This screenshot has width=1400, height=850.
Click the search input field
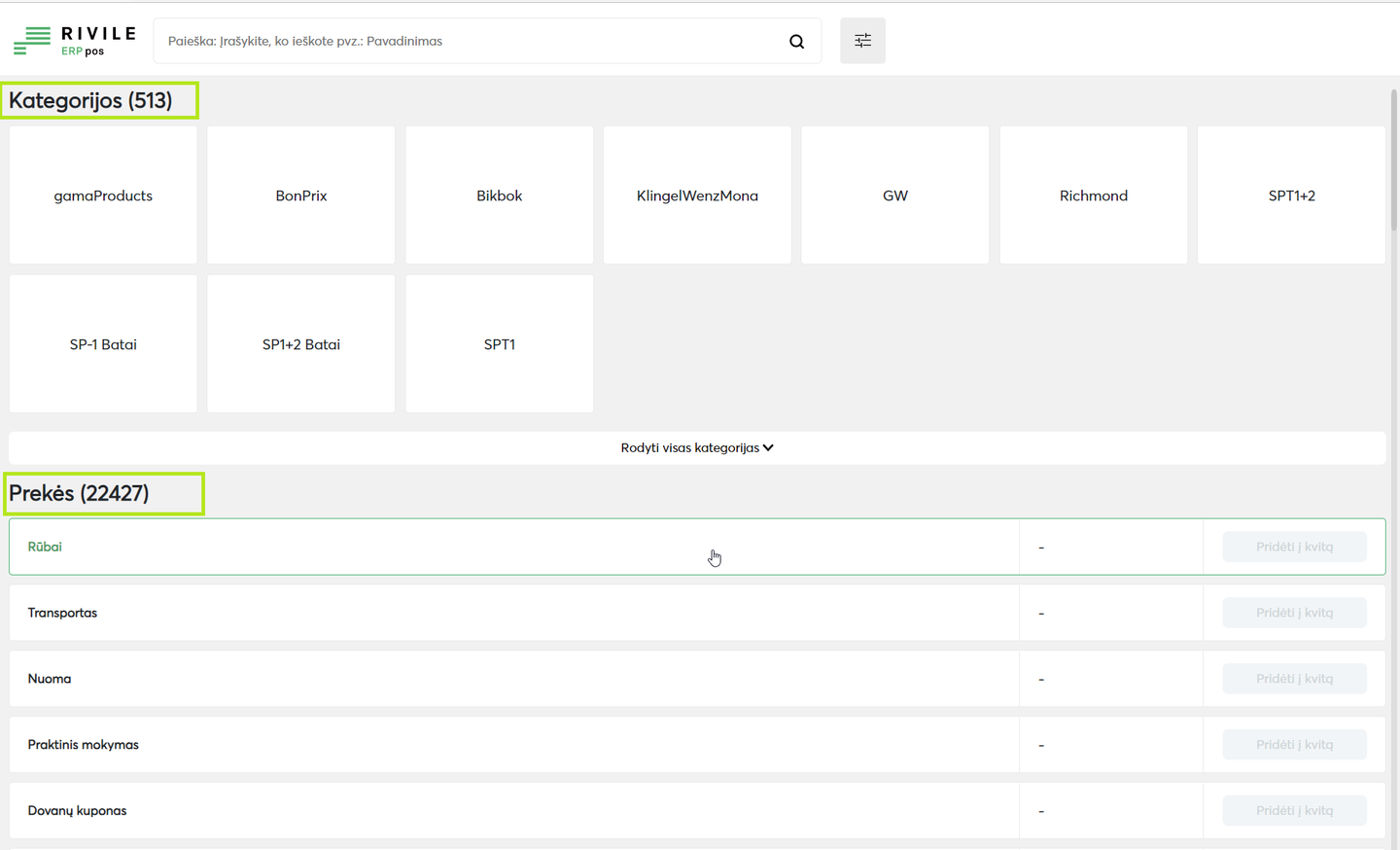coord(467,41)
